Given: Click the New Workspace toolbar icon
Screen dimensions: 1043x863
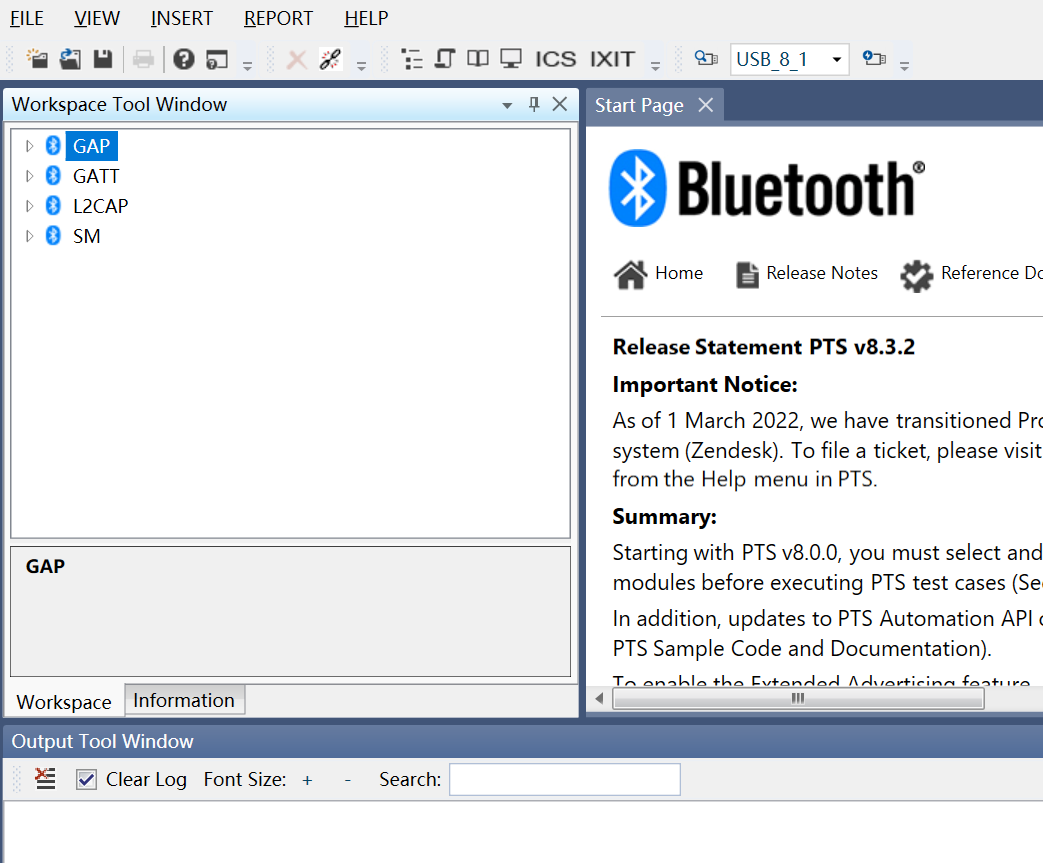Looking at the screenshot, I should (37, 59).
